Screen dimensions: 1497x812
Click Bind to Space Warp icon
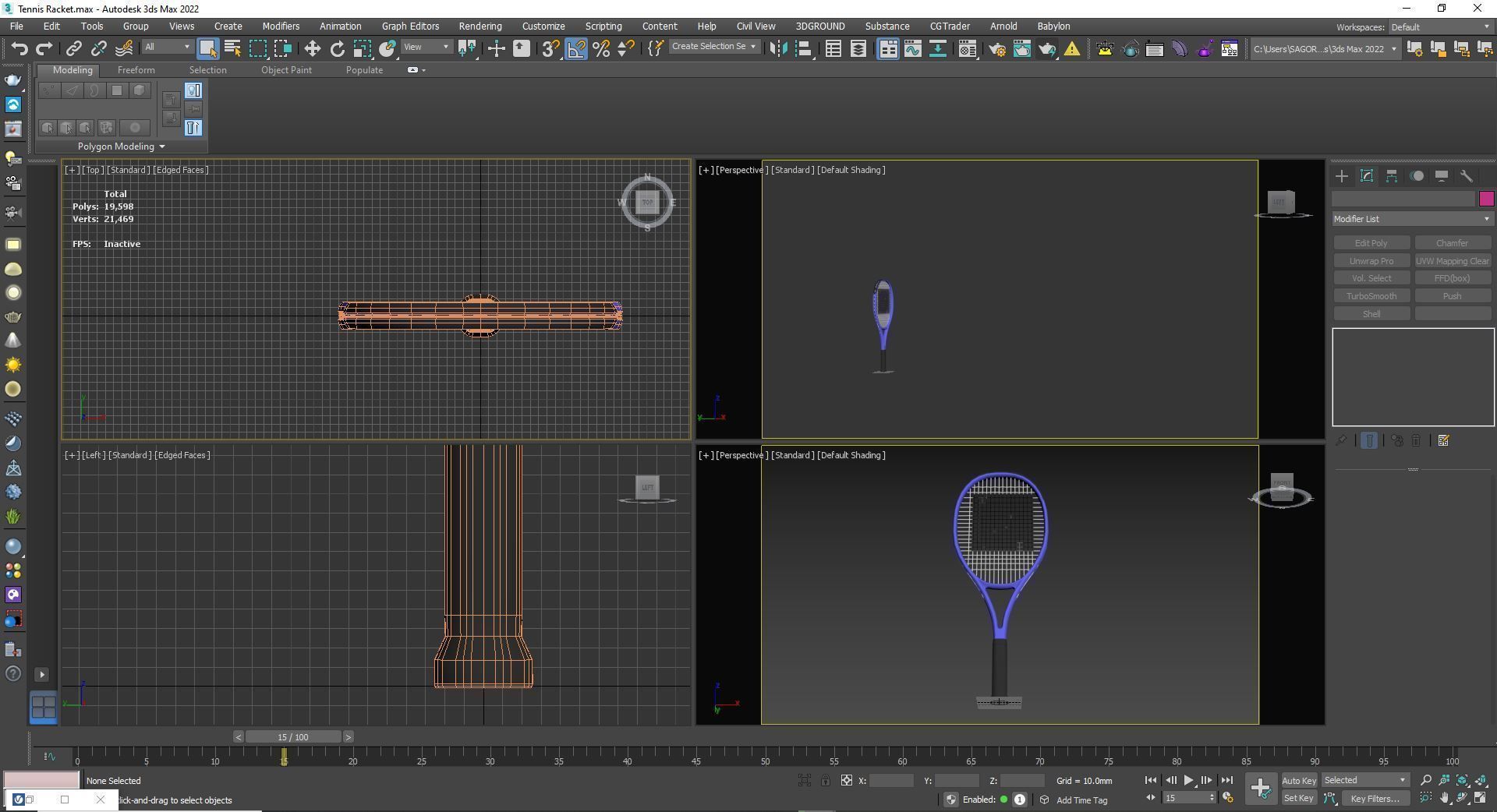(123, 48)
